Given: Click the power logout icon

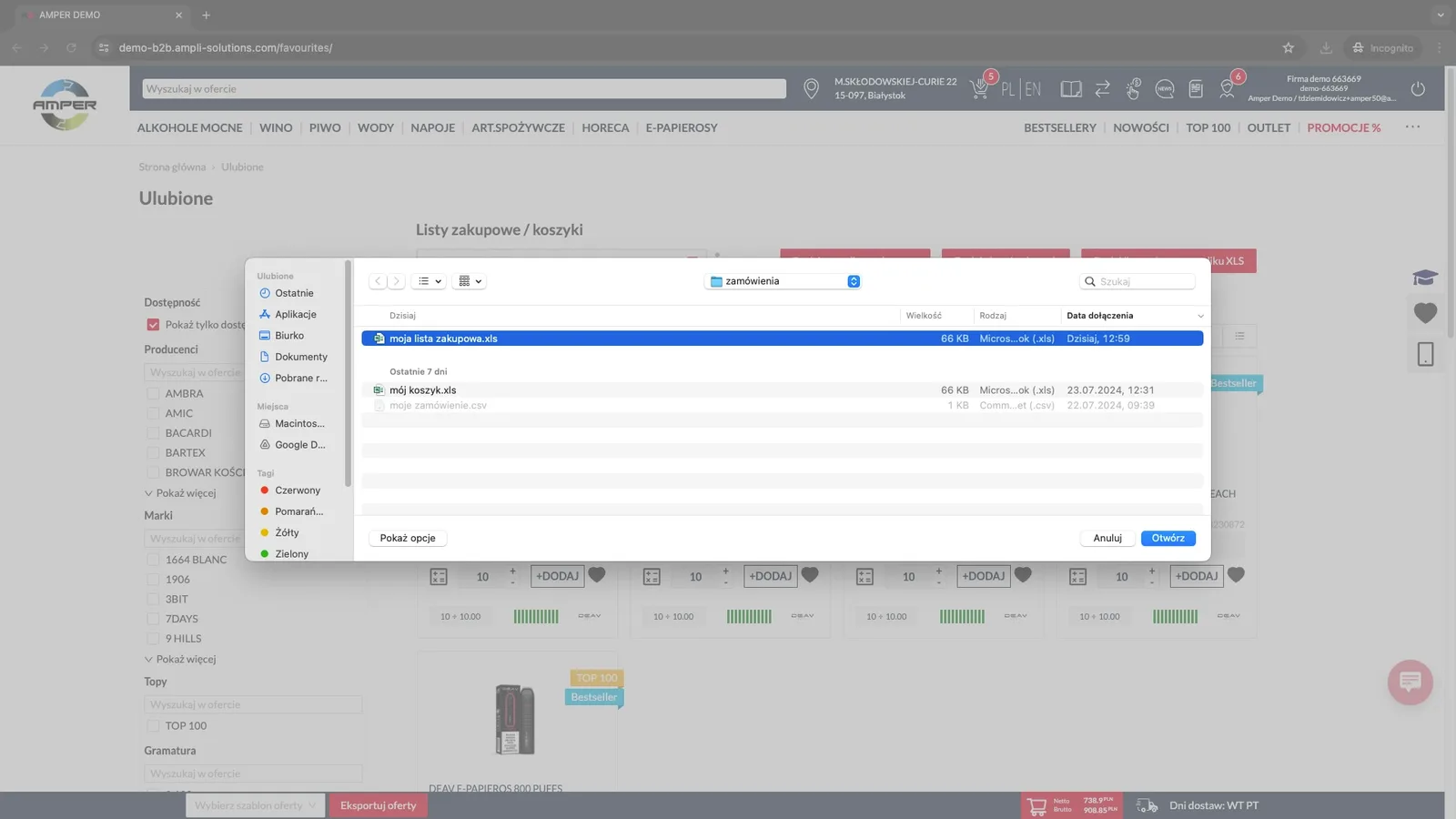Looking at the screenshot, I should pyautogui.click(x=1418, y=88).
